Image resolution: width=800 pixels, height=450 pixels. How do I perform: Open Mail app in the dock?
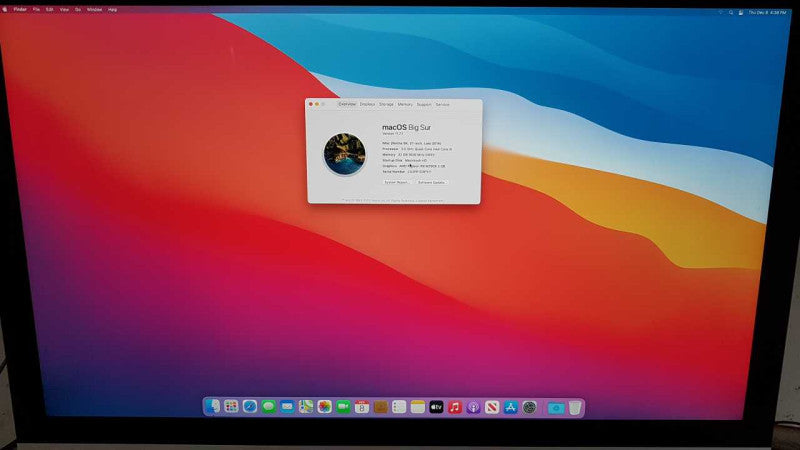(x=287, y=407)
